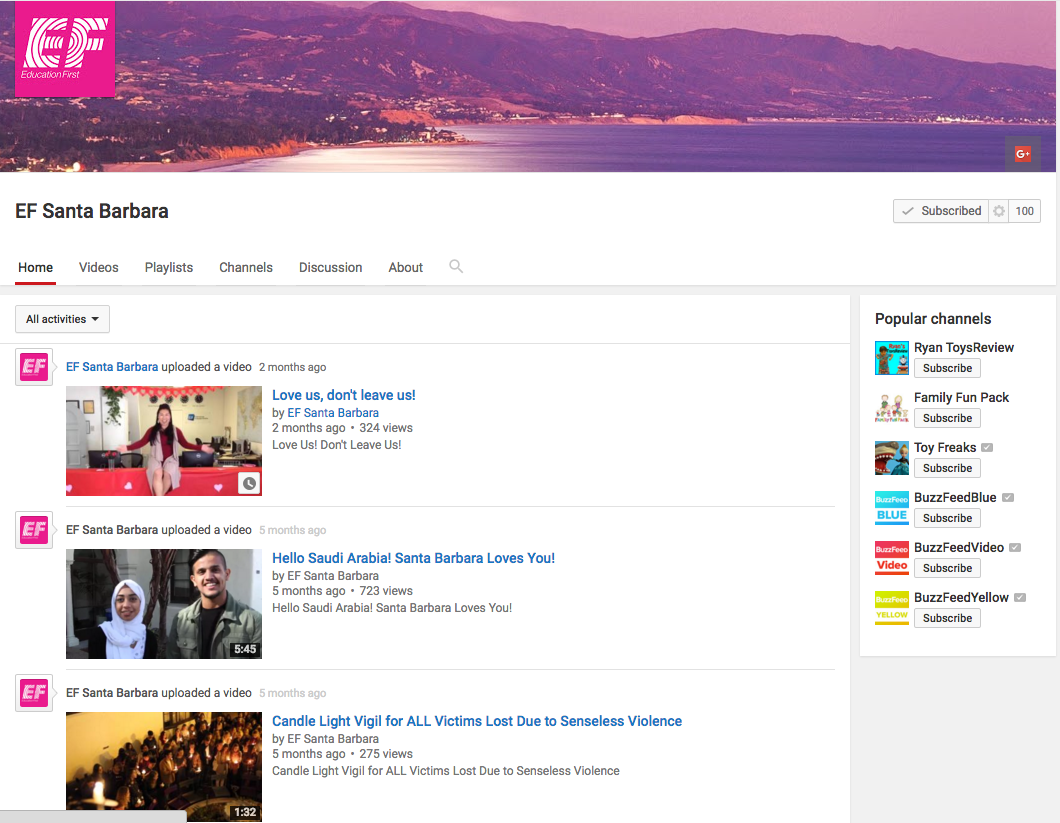
Task: Open BuzzFeedYellow channel avatar
Action: click(892, 608)
